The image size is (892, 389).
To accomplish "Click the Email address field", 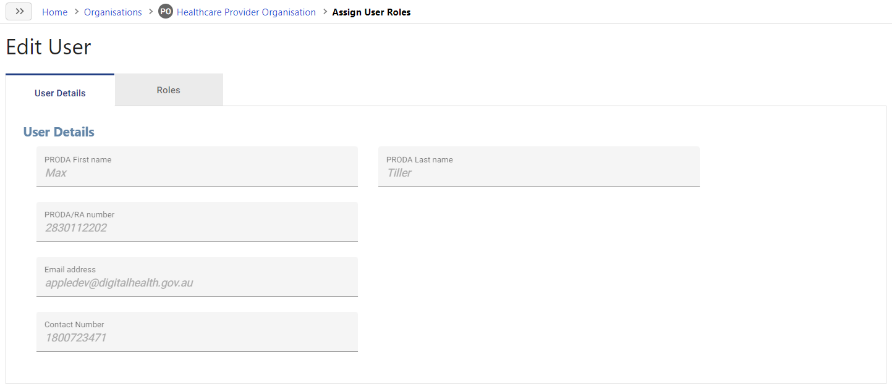I will (x=197, y=276).
